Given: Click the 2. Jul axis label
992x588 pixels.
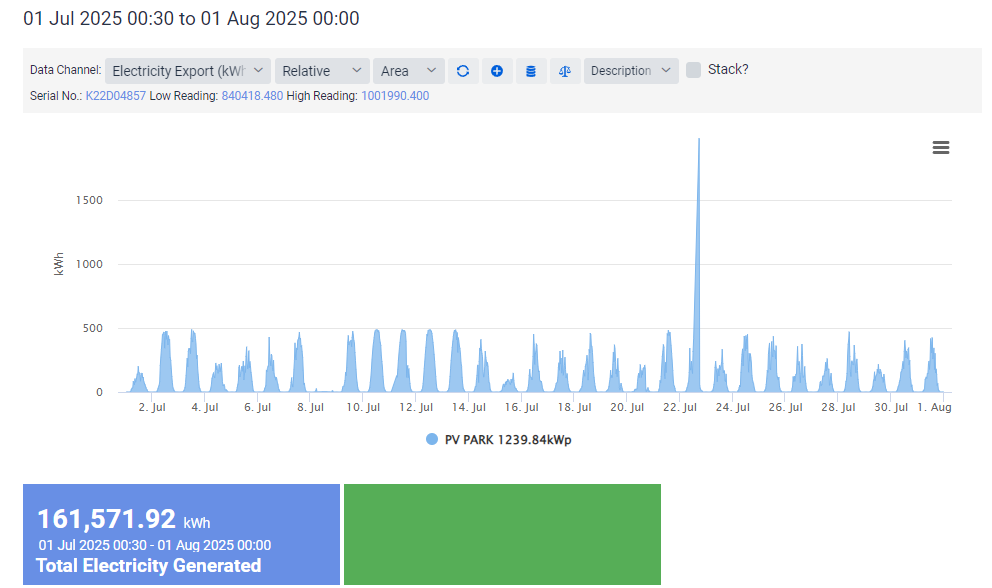Looking at the screenshot, I should [x=151, y=407].
